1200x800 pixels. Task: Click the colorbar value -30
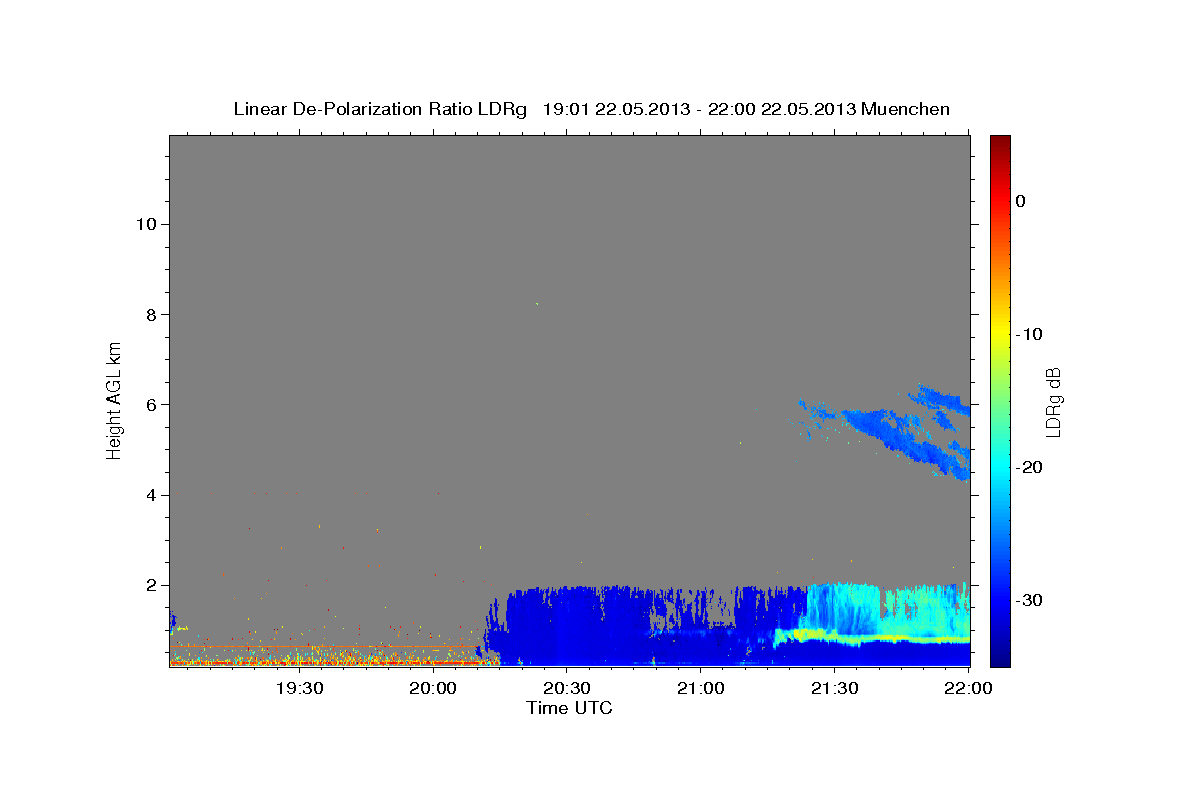(1030, 600)
